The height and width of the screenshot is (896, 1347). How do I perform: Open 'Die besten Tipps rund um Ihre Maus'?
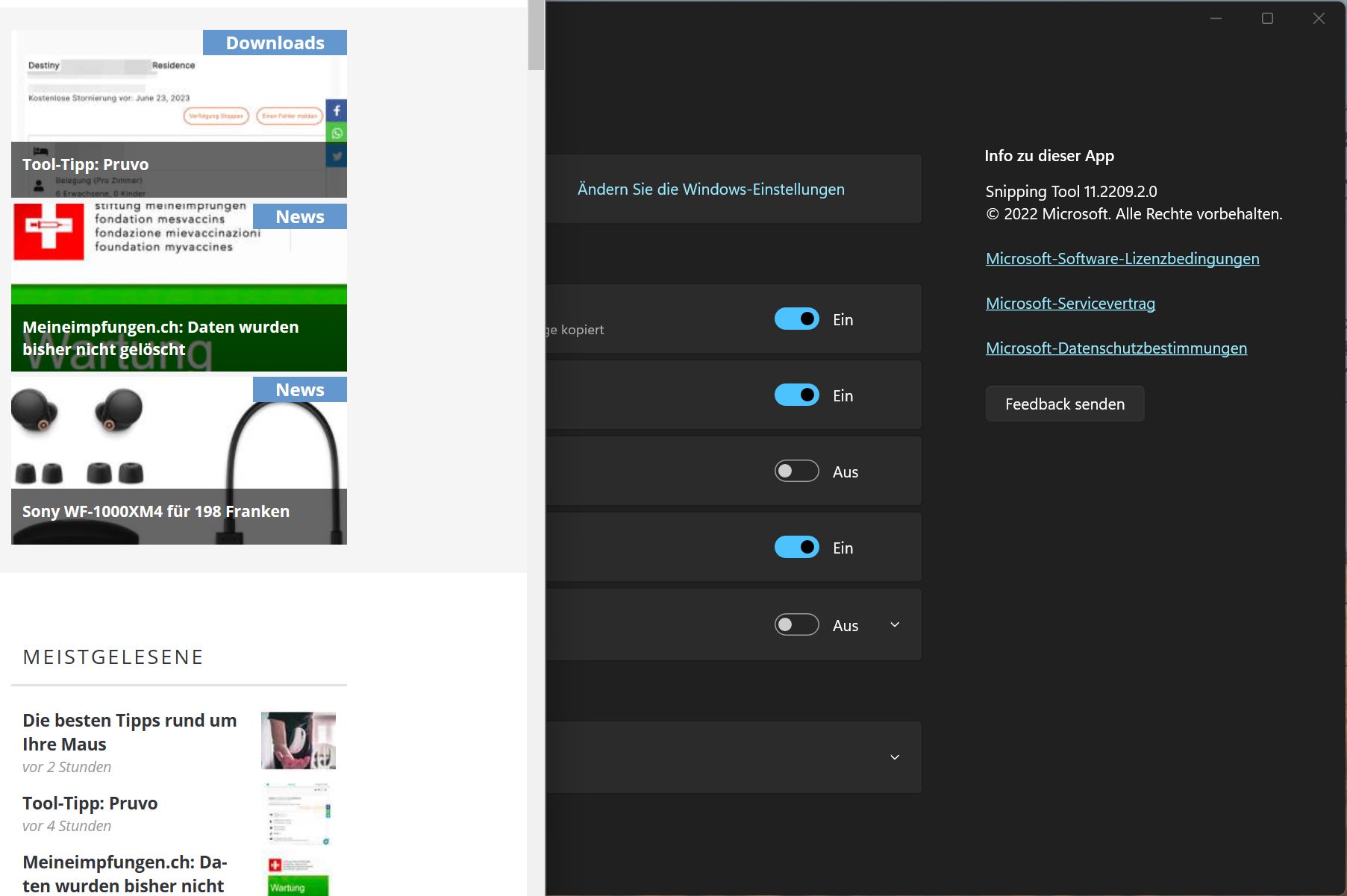pos(130,732)
